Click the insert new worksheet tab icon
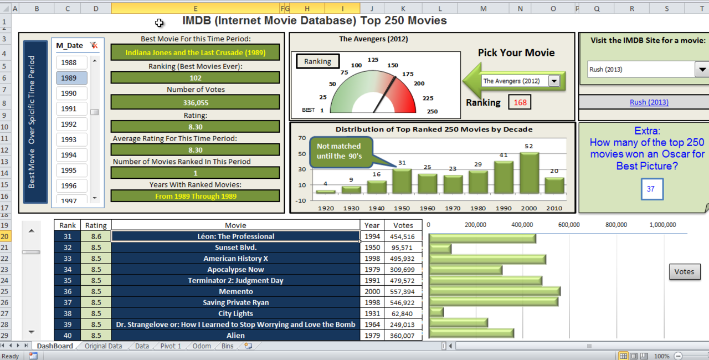 [x=248, y=346]
